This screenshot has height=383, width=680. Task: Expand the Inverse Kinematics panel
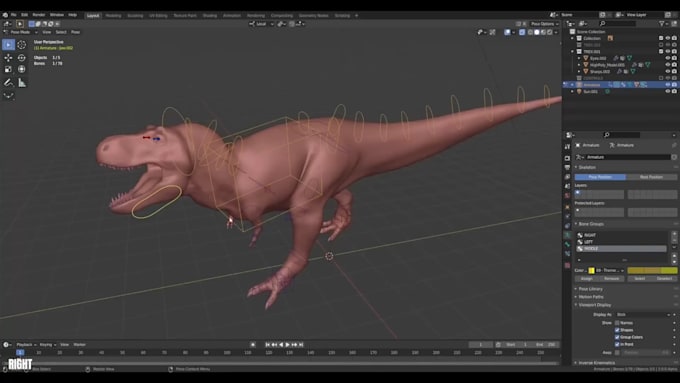pos(596,363)
